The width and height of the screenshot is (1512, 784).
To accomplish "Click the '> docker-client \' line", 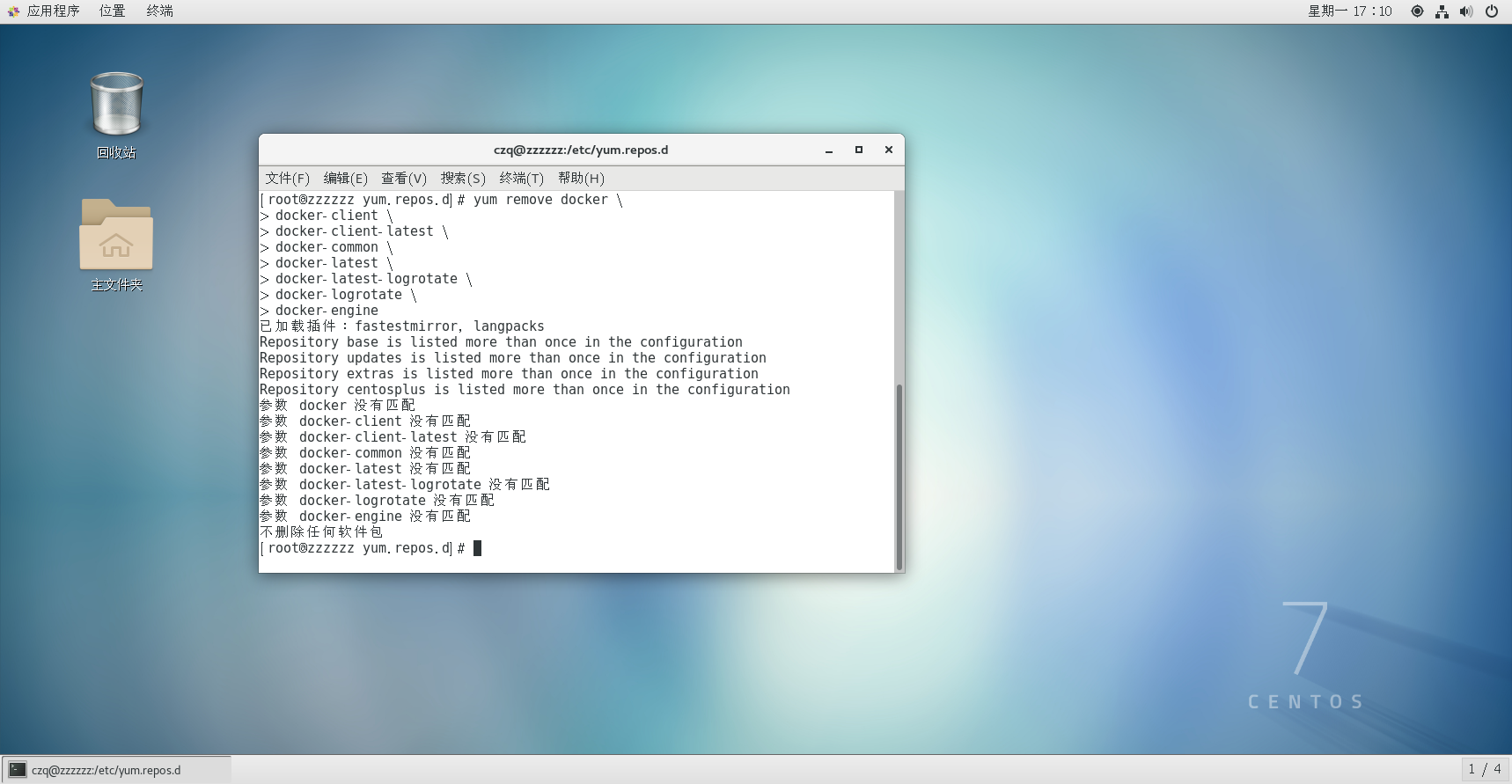I will (327, 216).
